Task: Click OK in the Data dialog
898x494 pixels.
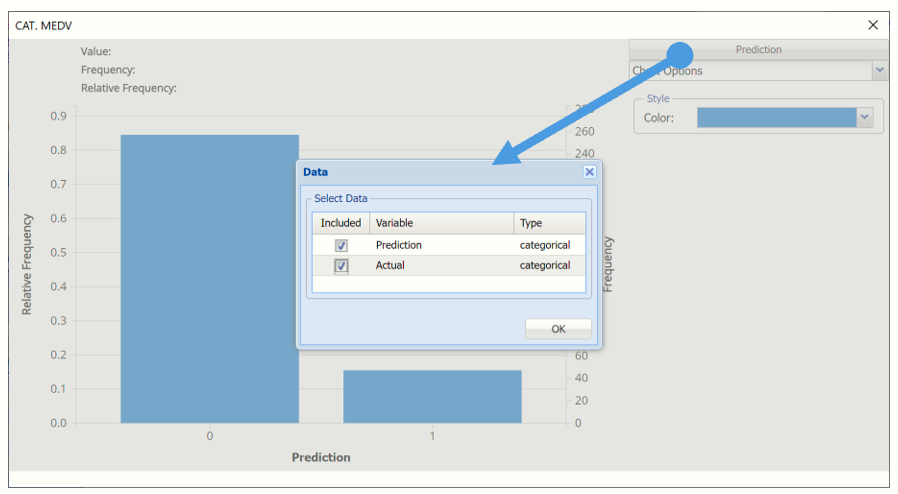Action: tap(558, 329)
